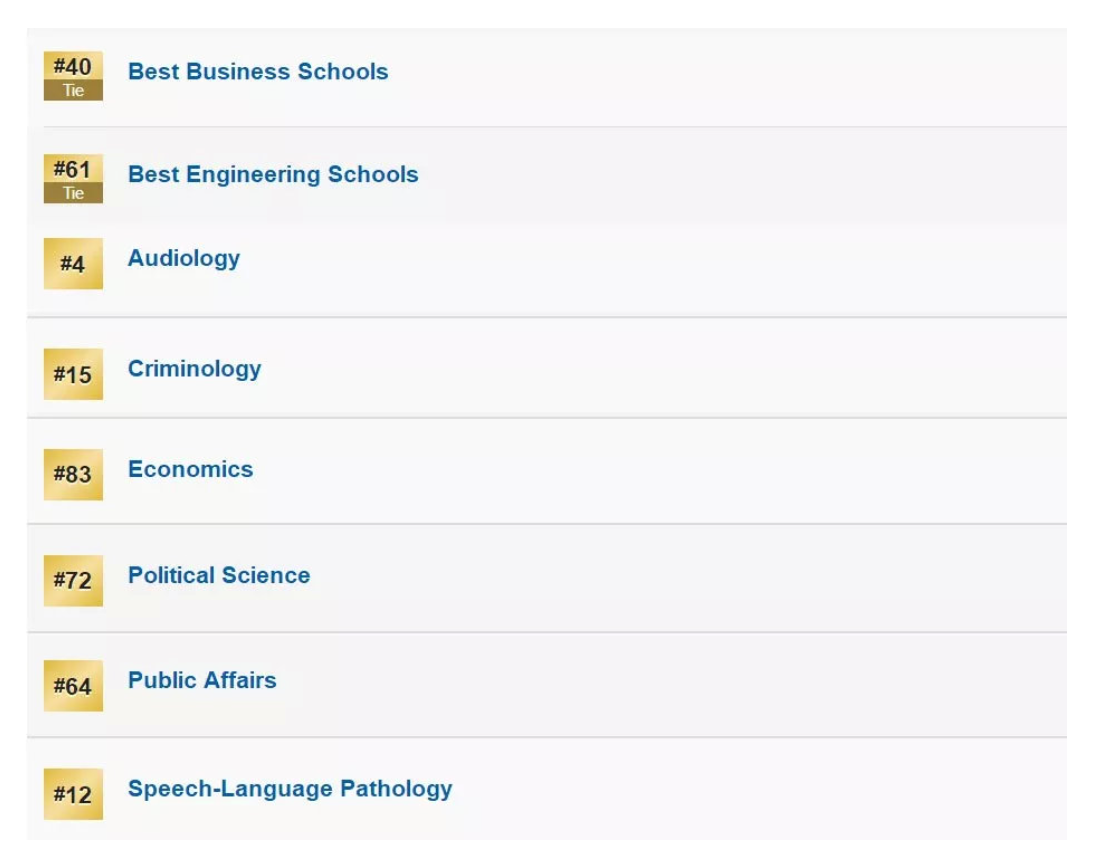Select the Tie label under #40

coord(73,91)
